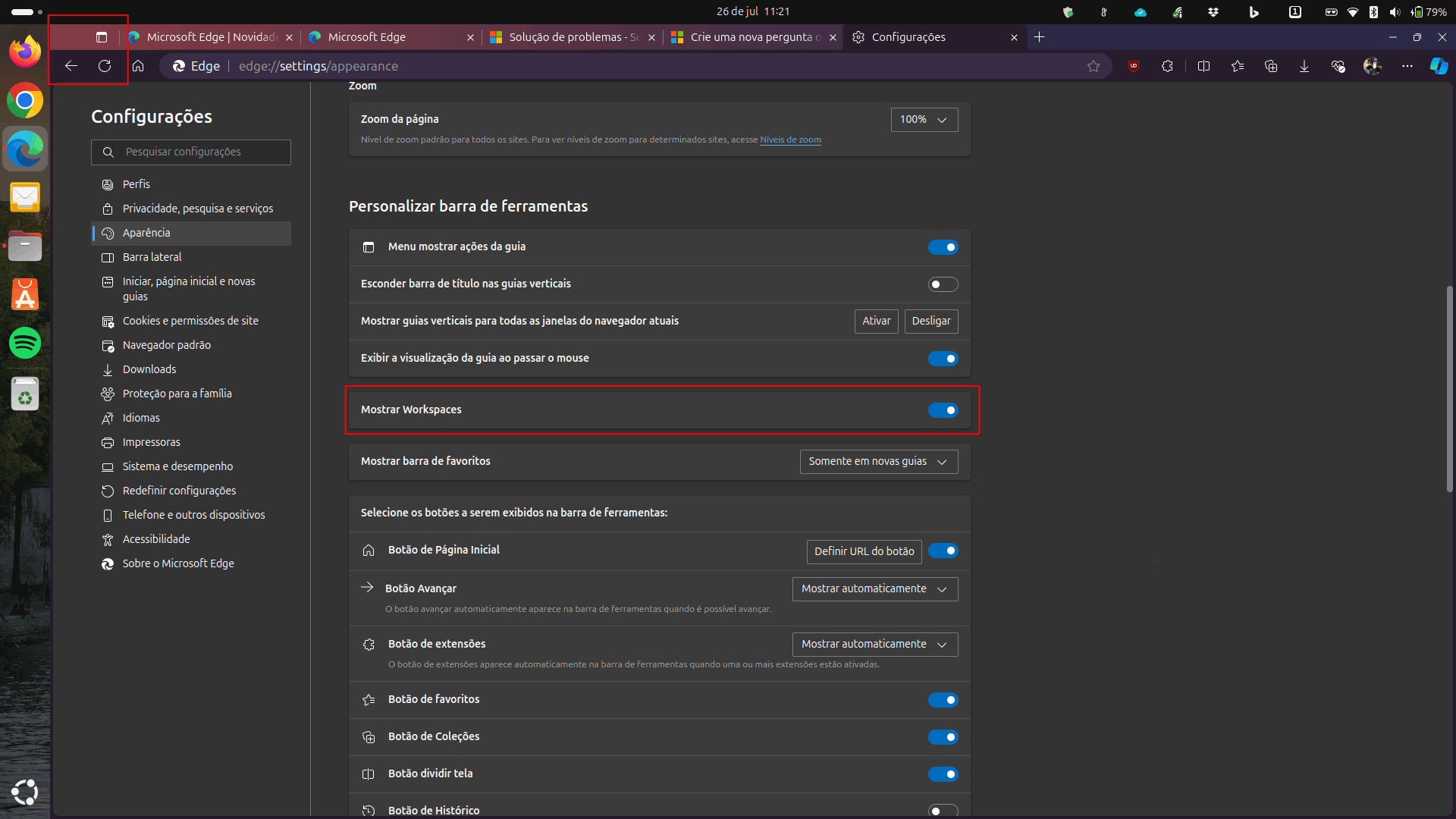Viewport: 1456px width, 819px height.
Task: Click the Barra lateral sidebar icon
Action: point(107,257)
